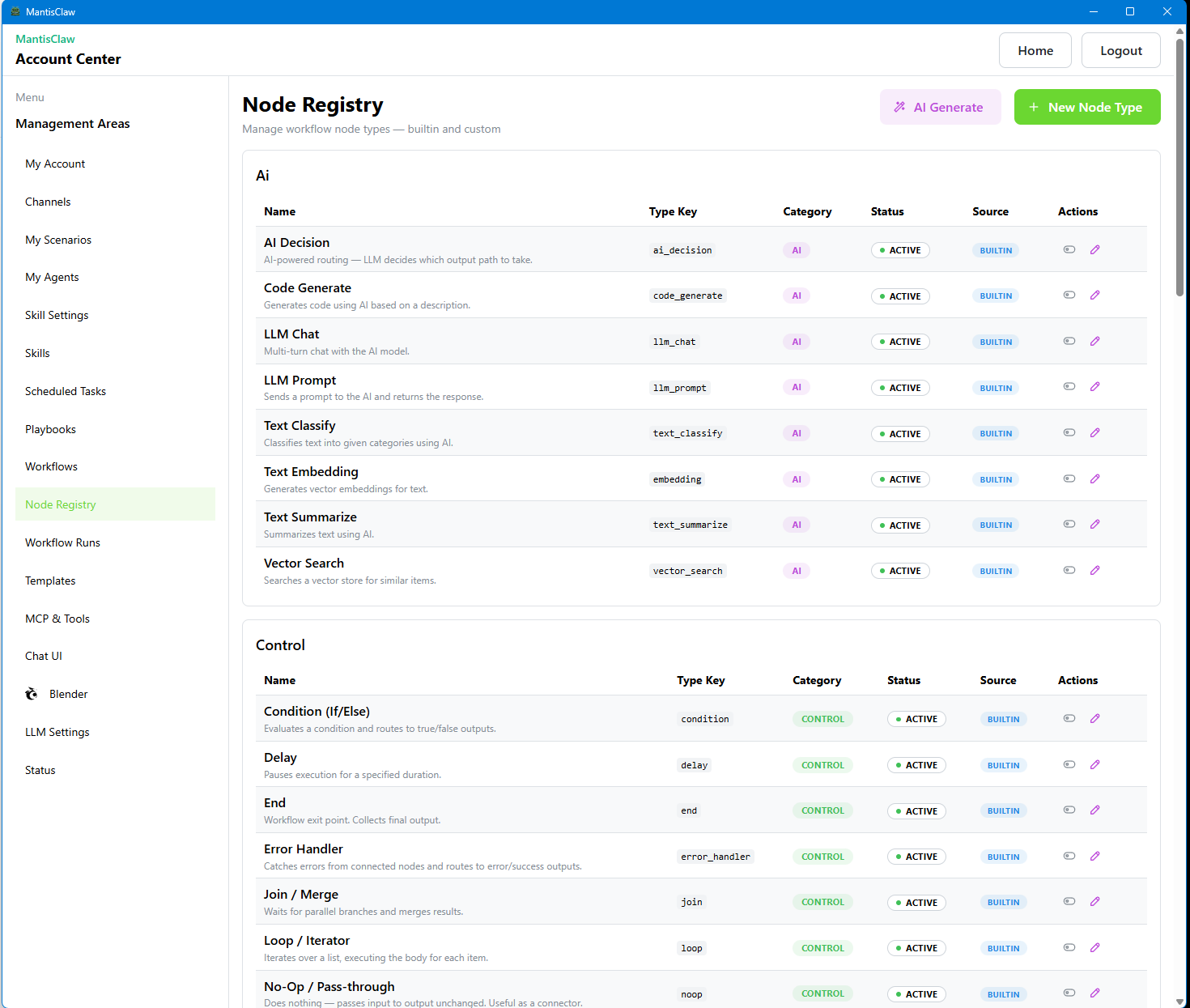Edit the Text Classify node
Screen dimensions: 1190x1008
click(1095, 432)
